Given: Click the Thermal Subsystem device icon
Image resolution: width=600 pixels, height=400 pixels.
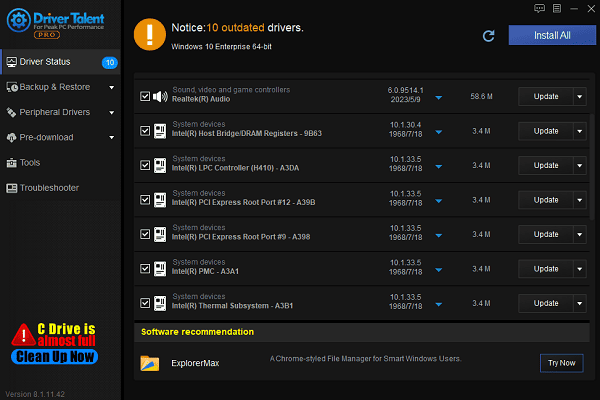Looking at the screenshot, I should [x=160, y=303].
